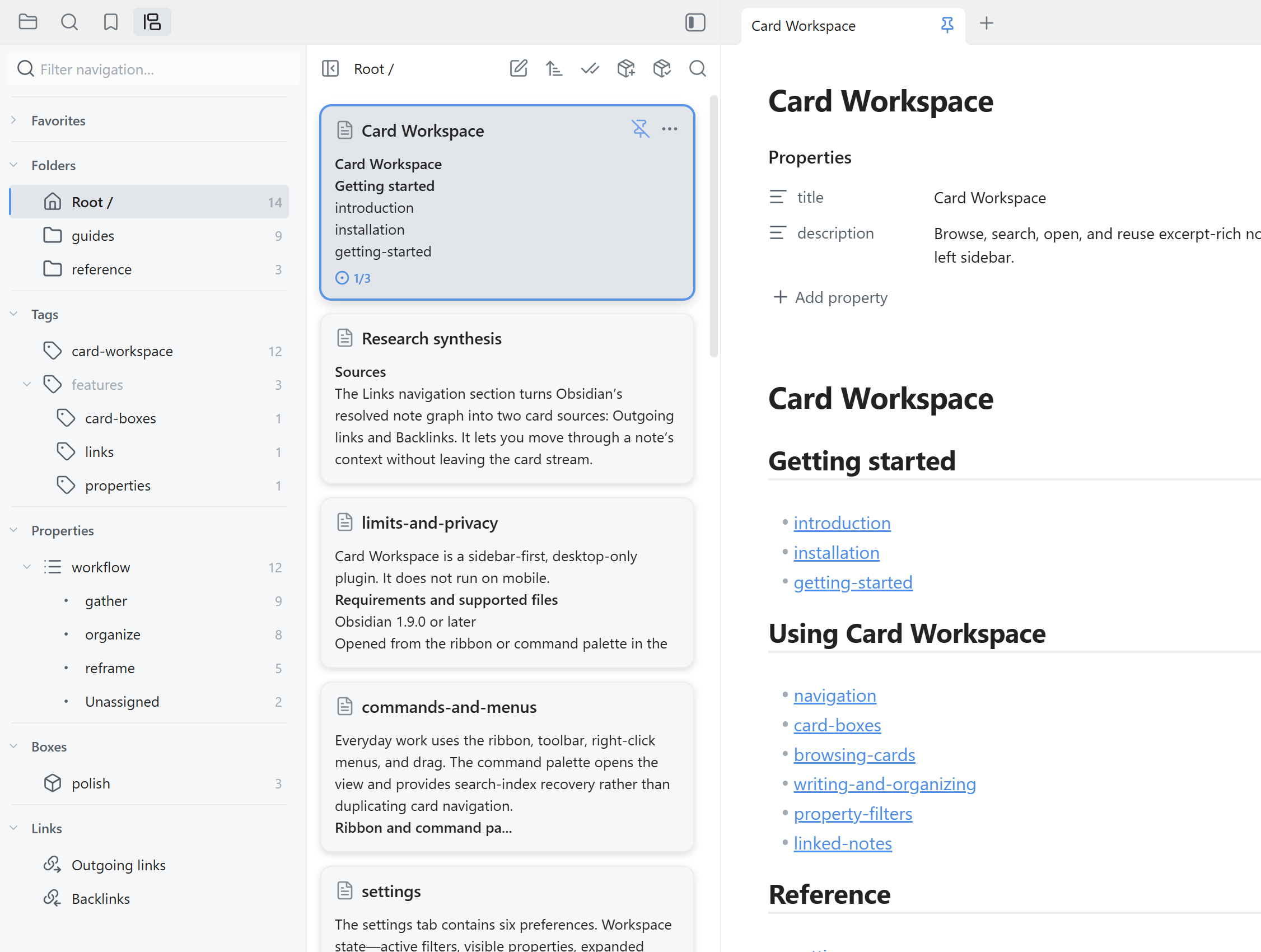1261x952 pixels.
Task: Open the search icon in the top ribbon
Action: point(69,22)
